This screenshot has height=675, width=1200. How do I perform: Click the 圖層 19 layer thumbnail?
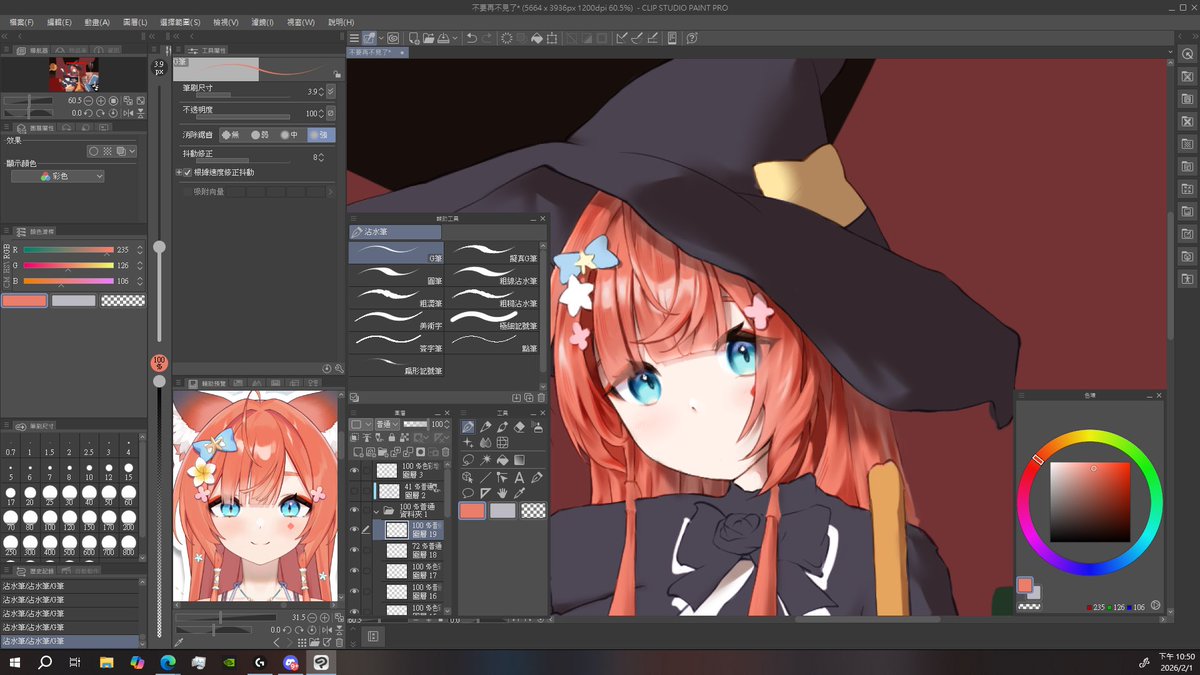(x=397, y=530)
